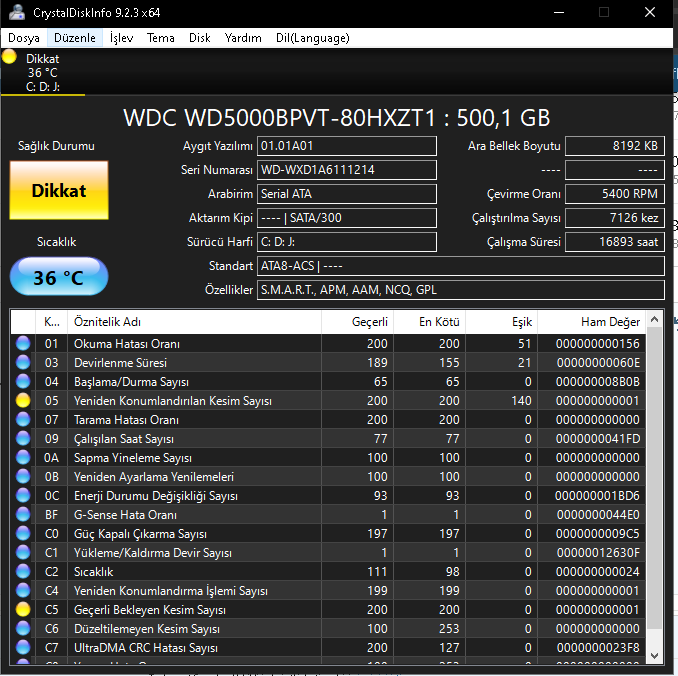This screenshot has height=676, width=678.
Task: Click the Çalışma Süresi field 16893 saat
Action: 615,242
